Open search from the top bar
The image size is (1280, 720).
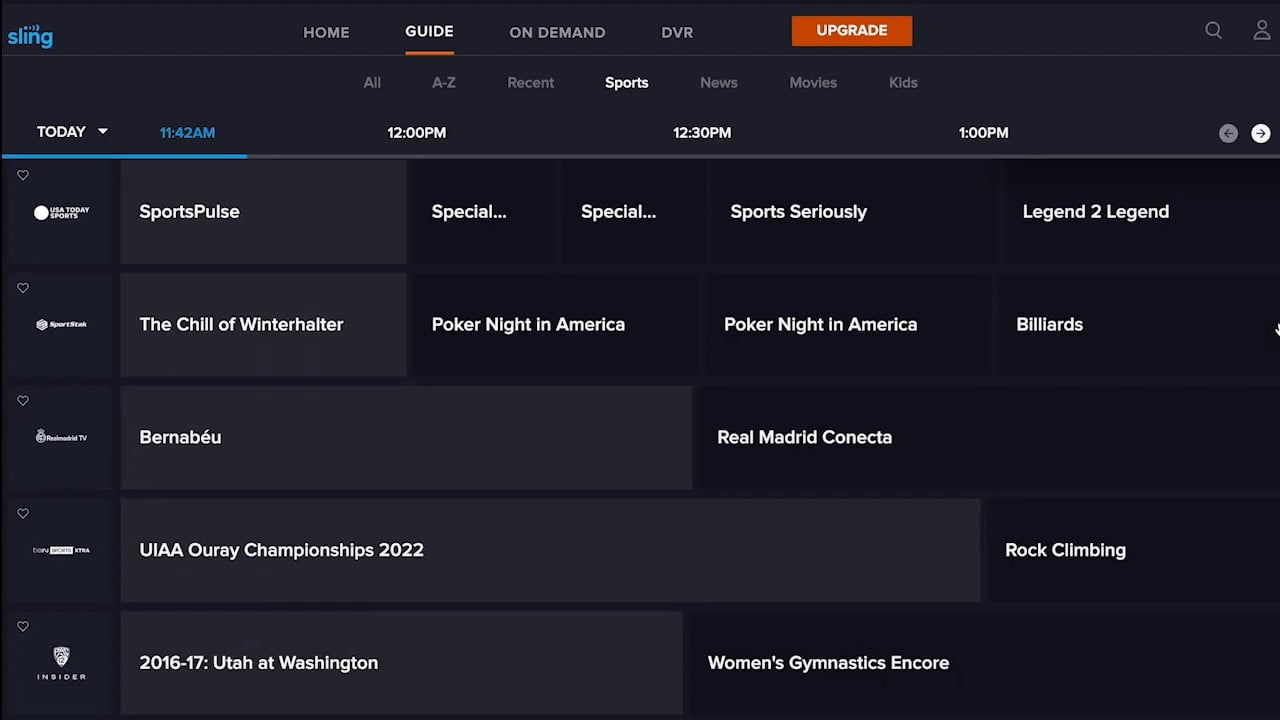(x=1213, y=31)
